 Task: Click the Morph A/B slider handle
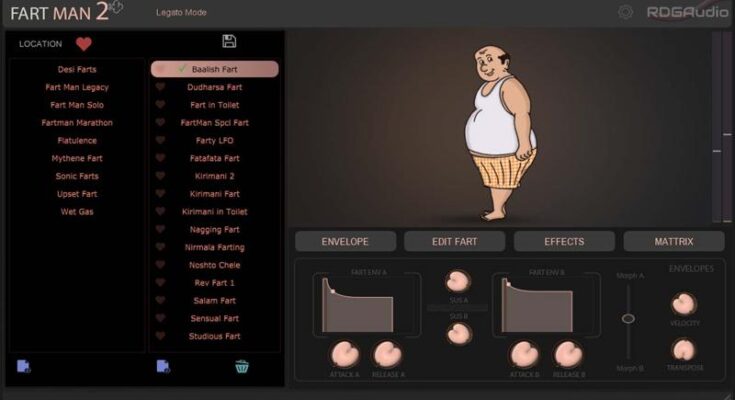pyautogui.click(x=628, y=318)
